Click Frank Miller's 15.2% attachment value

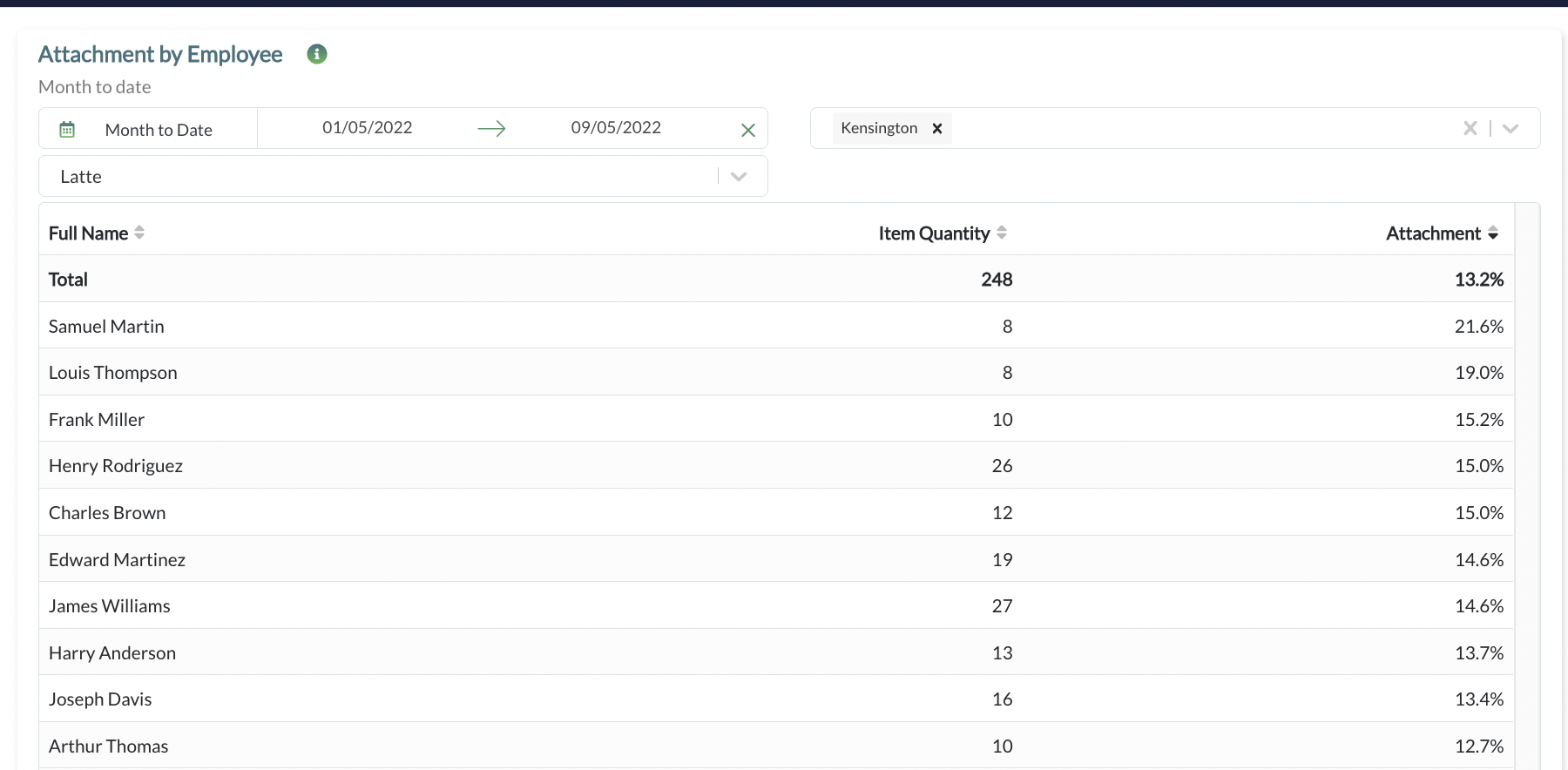coord(1479,419)
